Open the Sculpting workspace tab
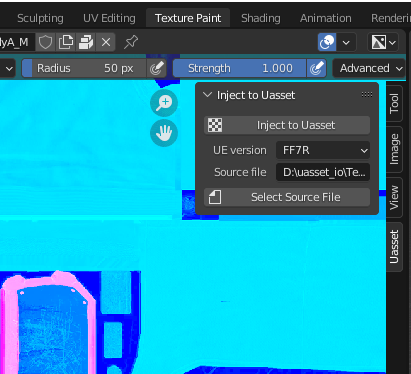 tap(40, 18)
